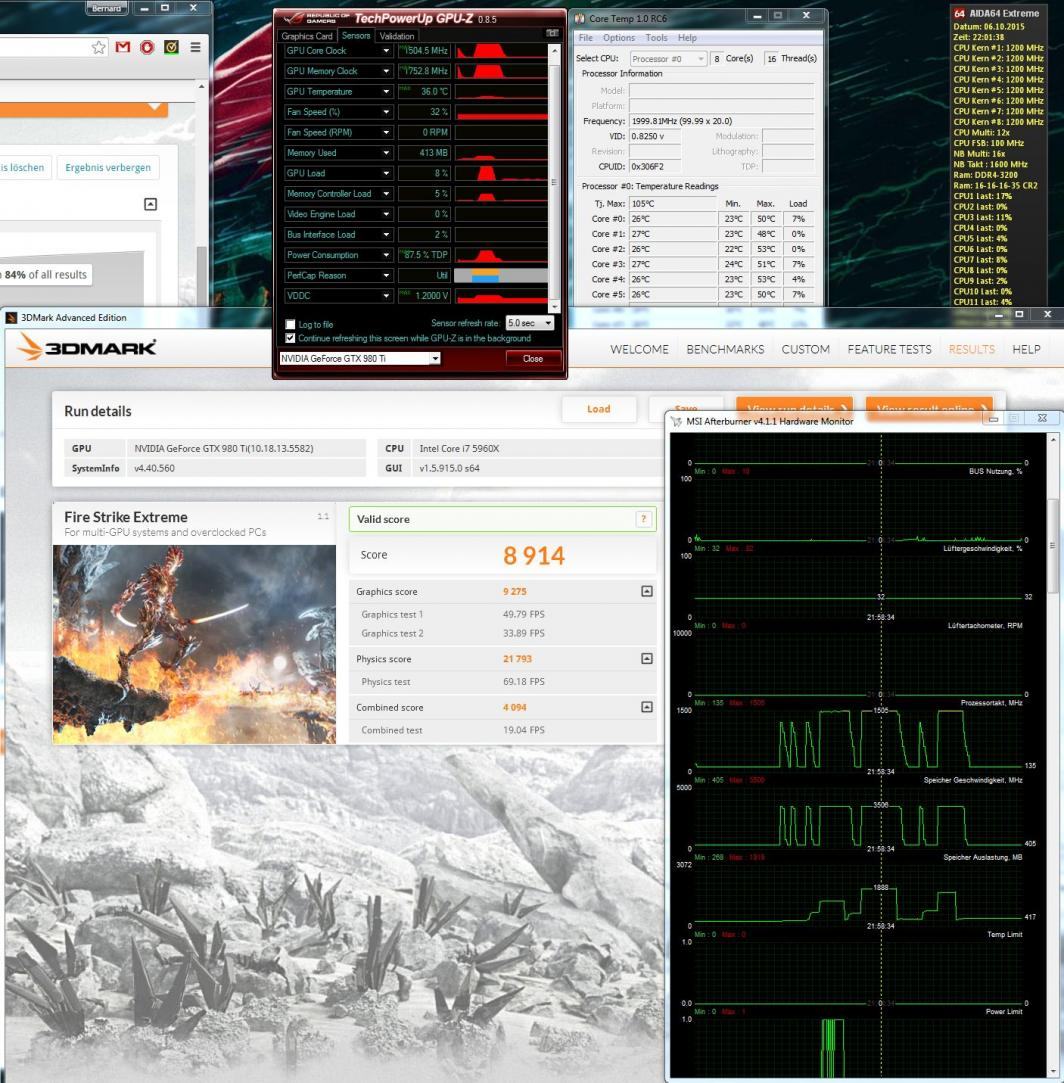This screenshot has width=1064, height=1083.
Task: Click the MSI Afterburner monitor title bar icon
Action: click(677, 421)
